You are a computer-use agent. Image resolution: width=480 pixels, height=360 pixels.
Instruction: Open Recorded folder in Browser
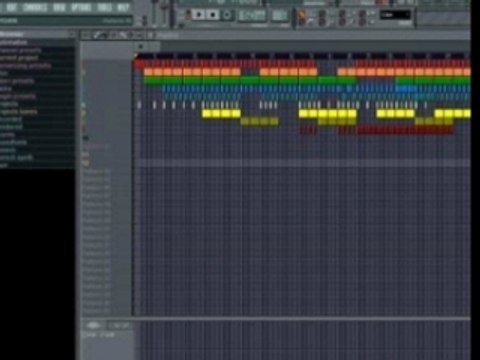click(11, 119)
